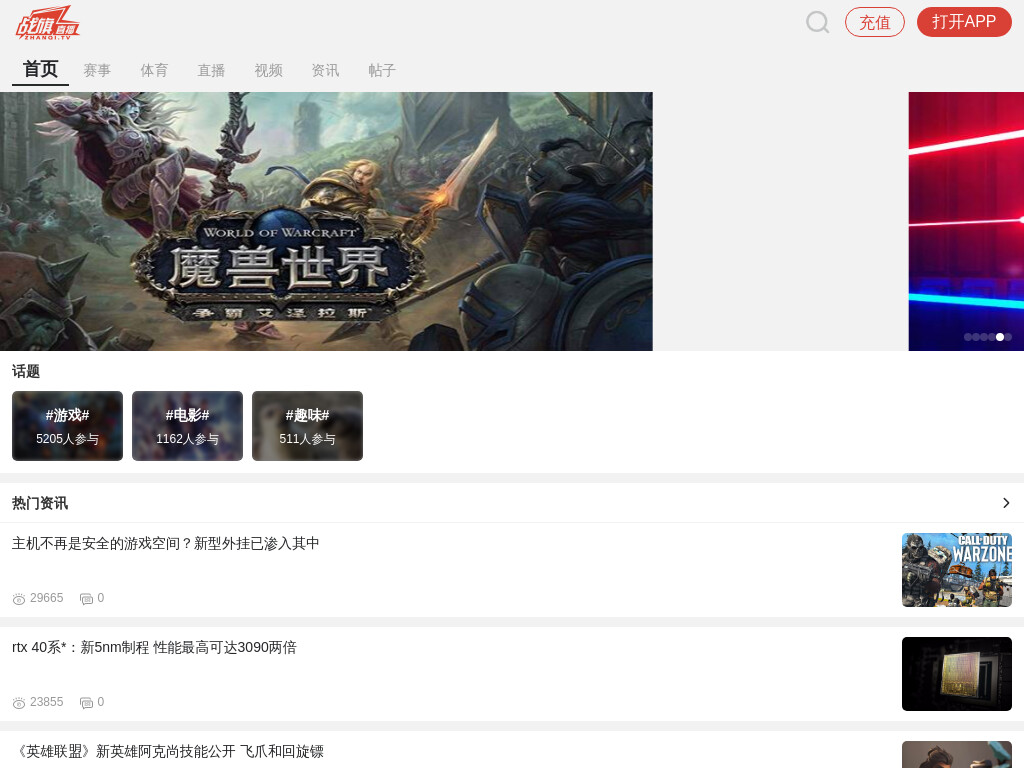Click the eye icon beside 23855
1024x768 pixels.
pos(19,703)
